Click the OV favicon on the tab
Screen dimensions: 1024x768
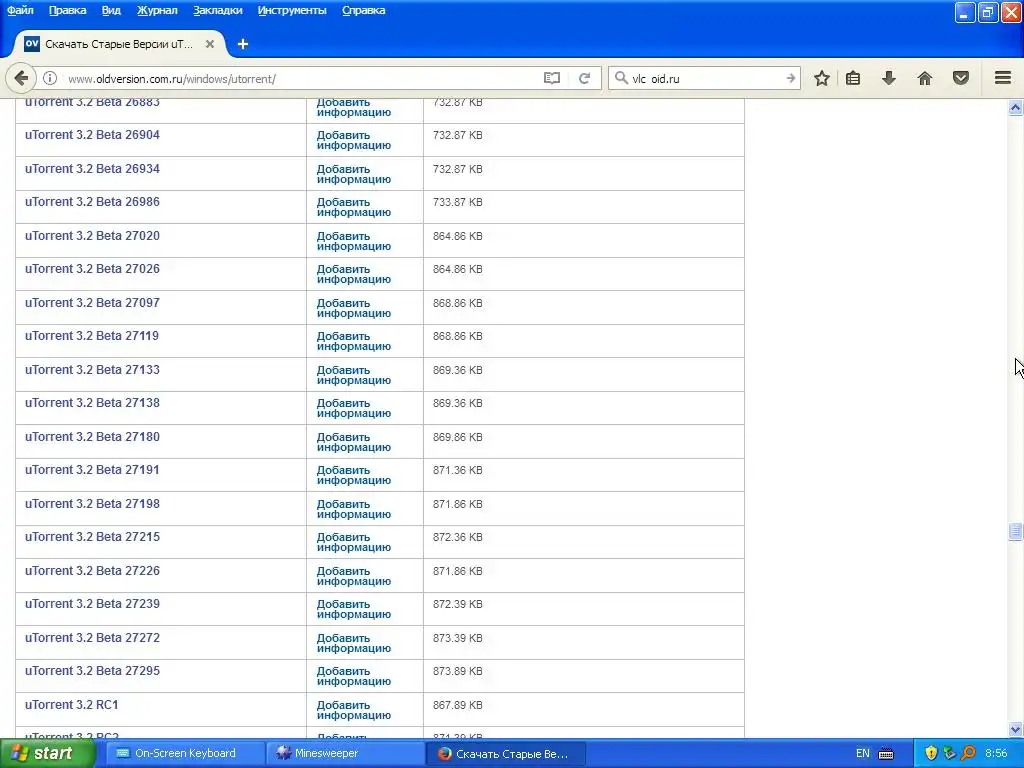click(31, 44)
